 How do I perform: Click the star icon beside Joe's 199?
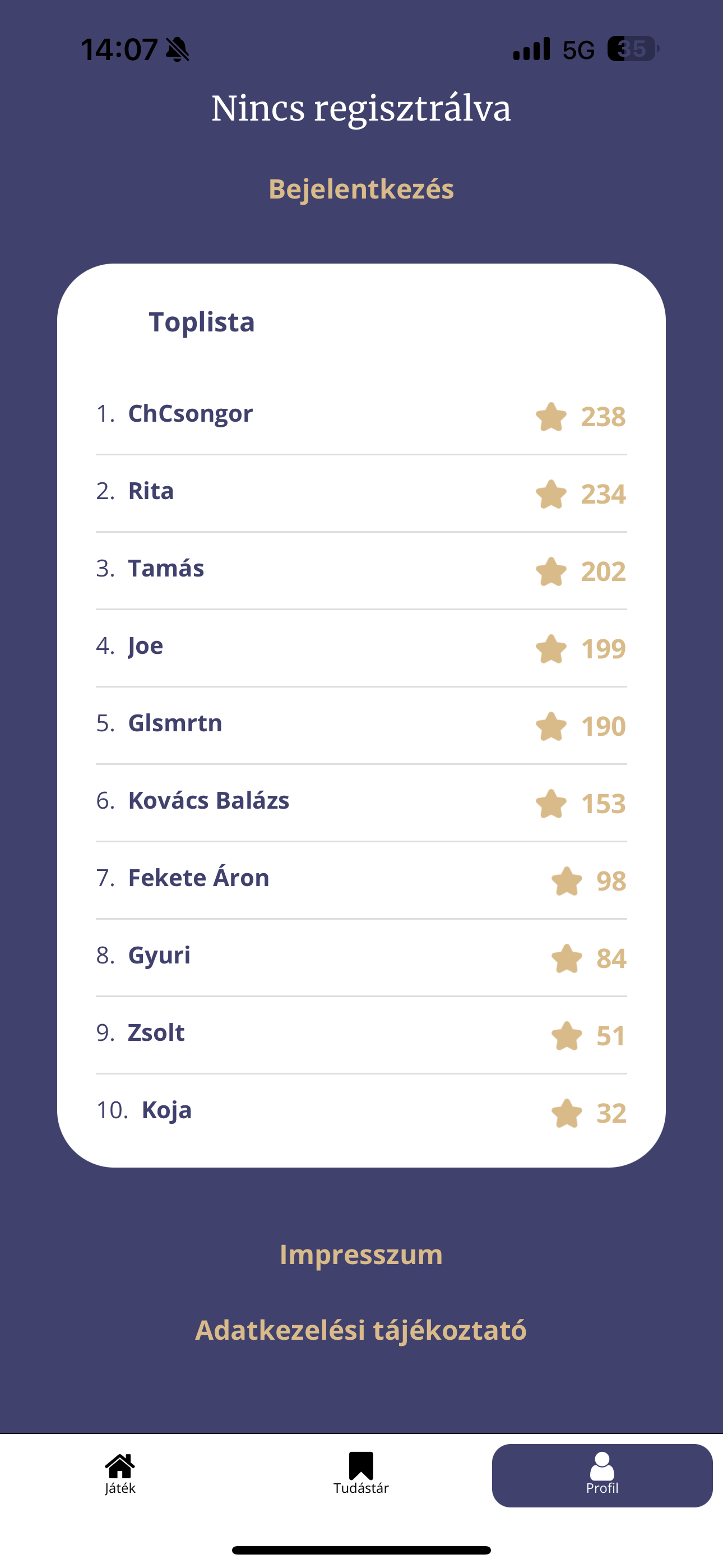click(551, 649)
